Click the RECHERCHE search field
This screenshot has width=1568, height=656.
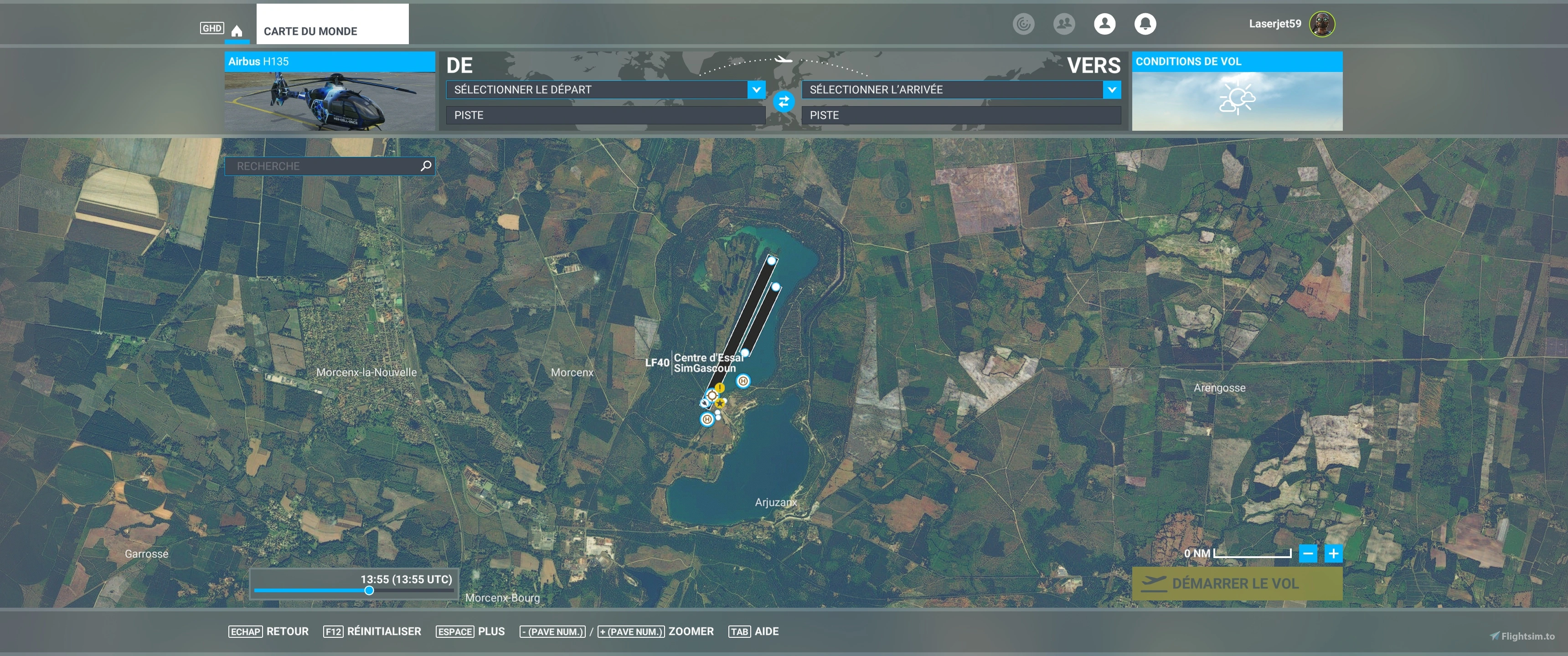coord(323,166)
